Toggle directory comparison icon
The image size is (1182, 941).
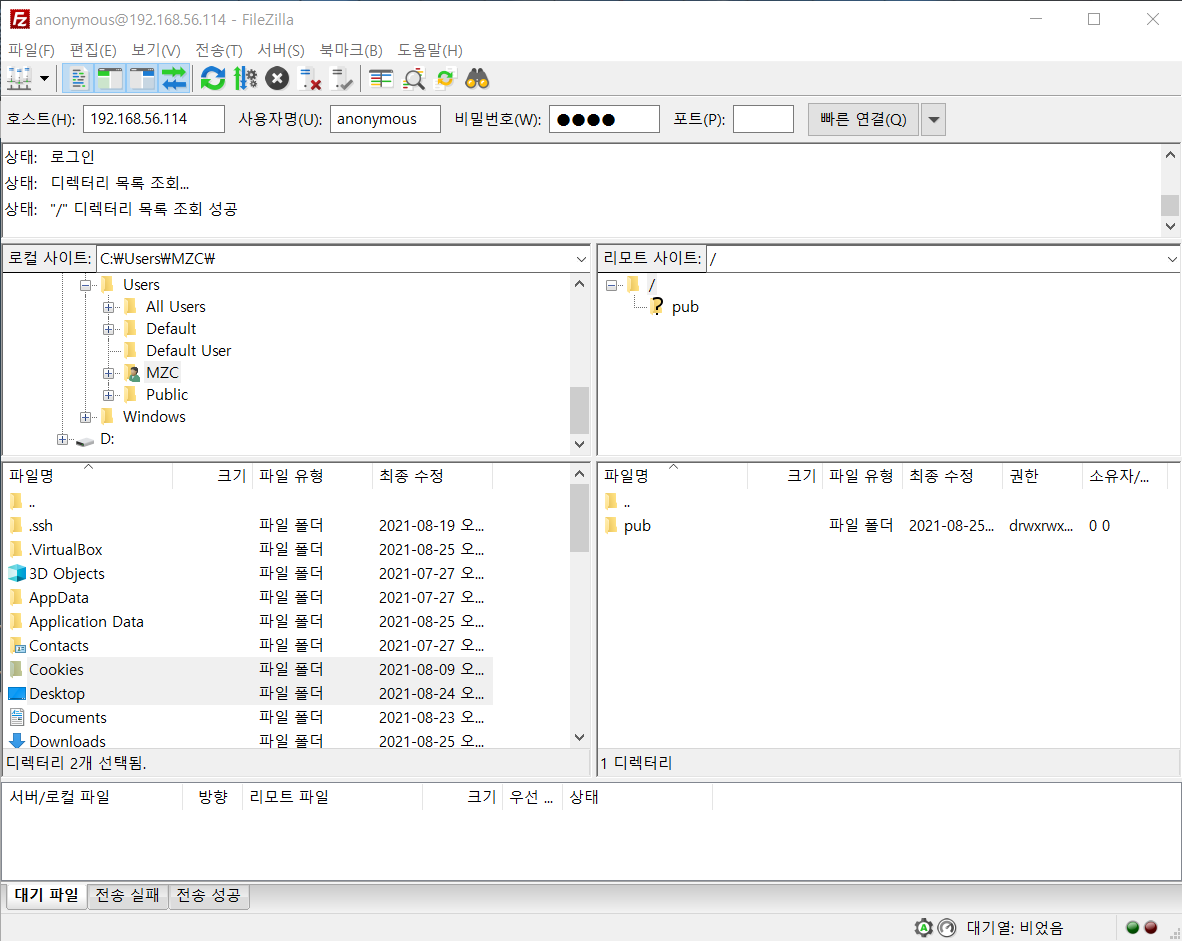click(414, 78)
